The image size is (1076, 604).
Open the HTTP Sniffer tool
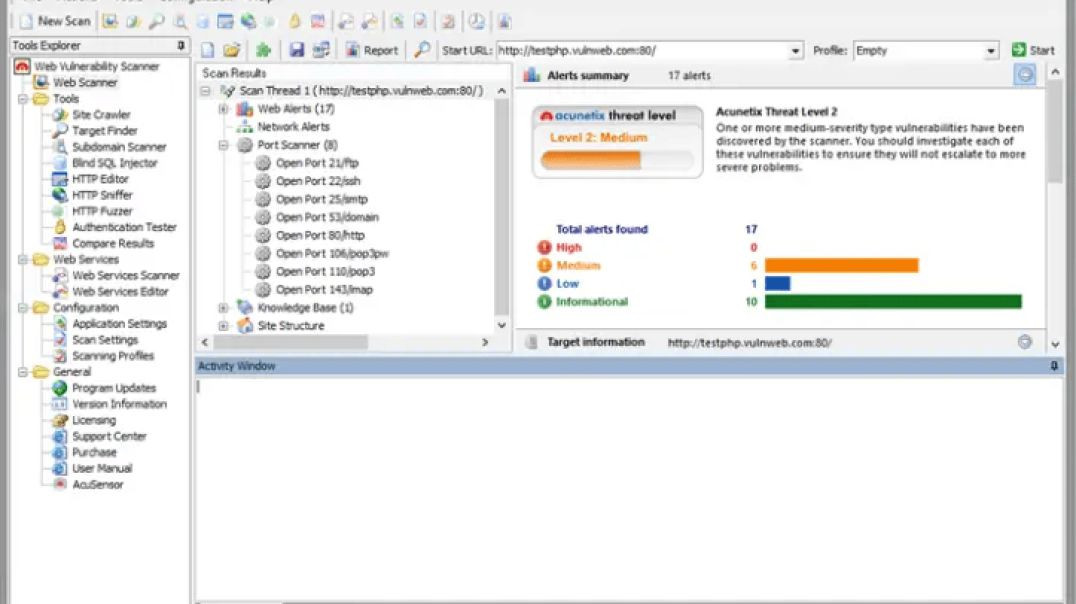pos(102,195)
